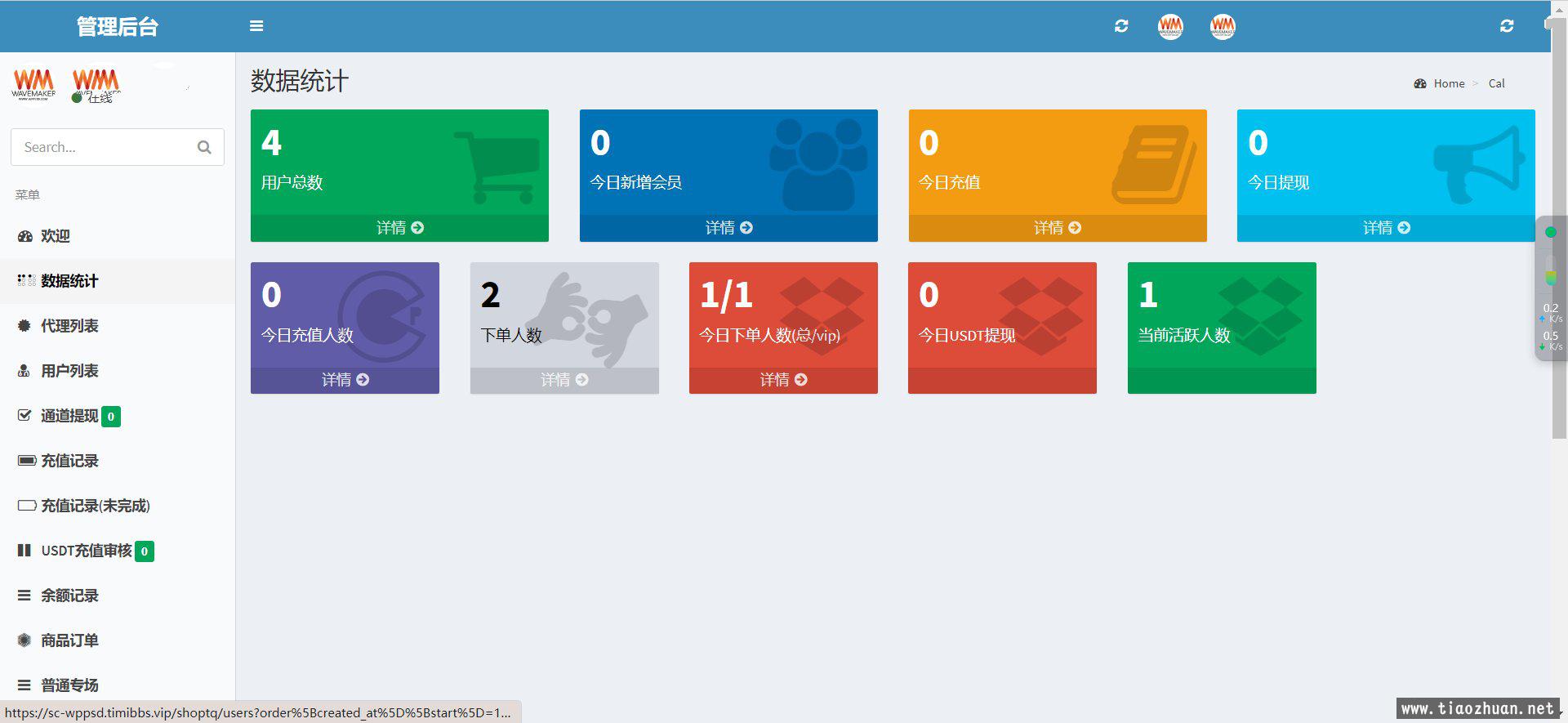1568x723 pixels.
Task: Click the search magnifier icon
Action: click(204, 147)
